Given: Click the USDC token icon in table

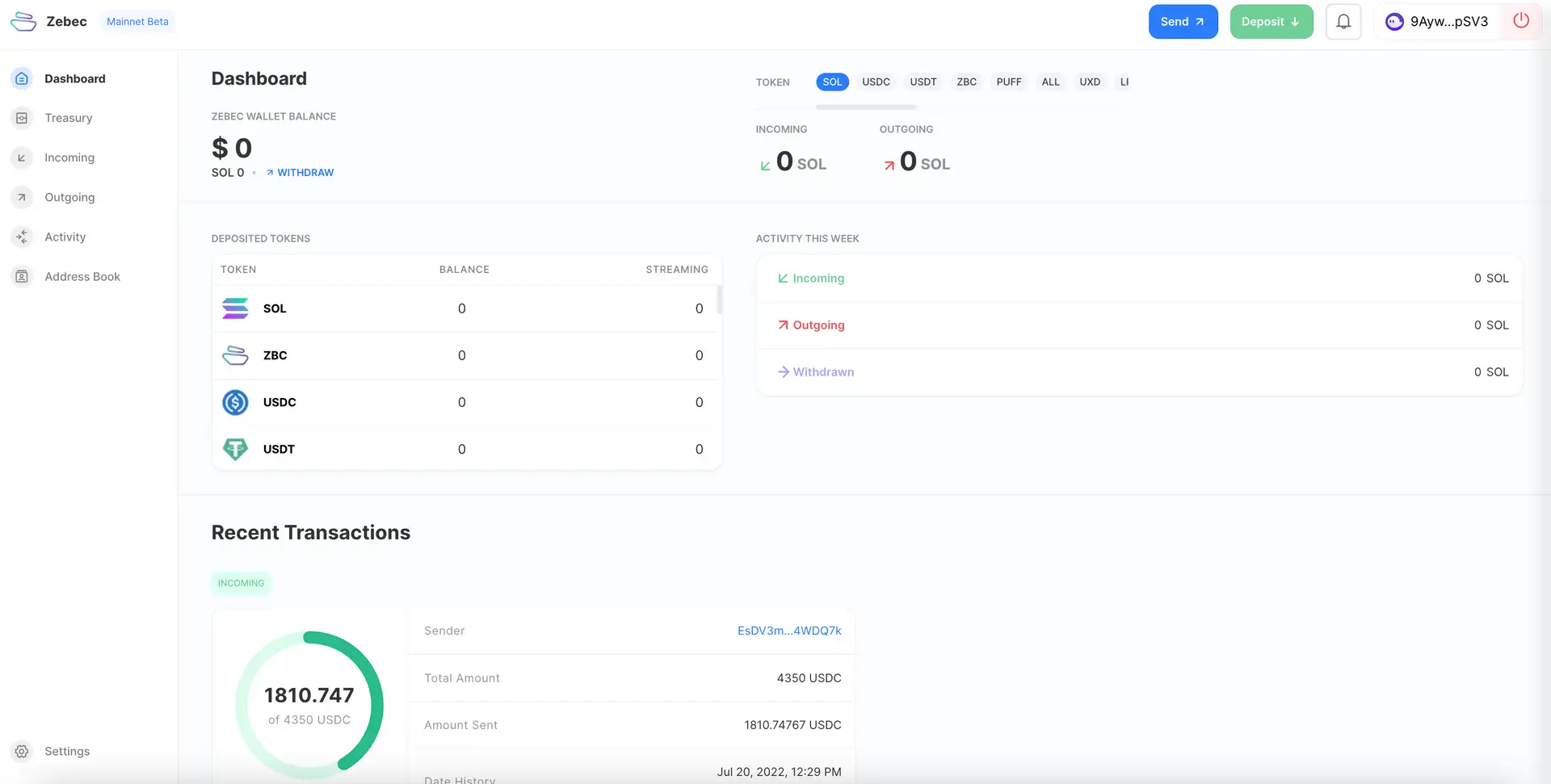Looking at the screenshot, I should [235, 402].
